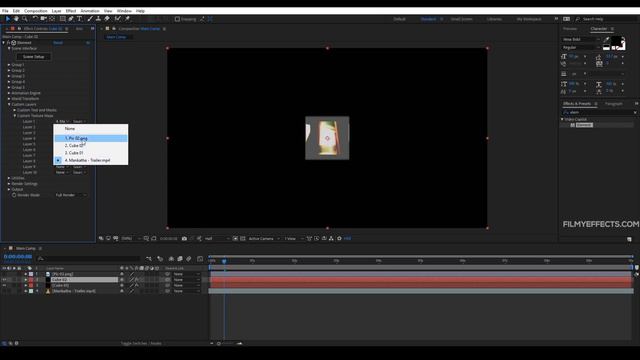Screen dimensions: 640x360
Task: Expand the Animation Engine section
Action: pos(9,93)
